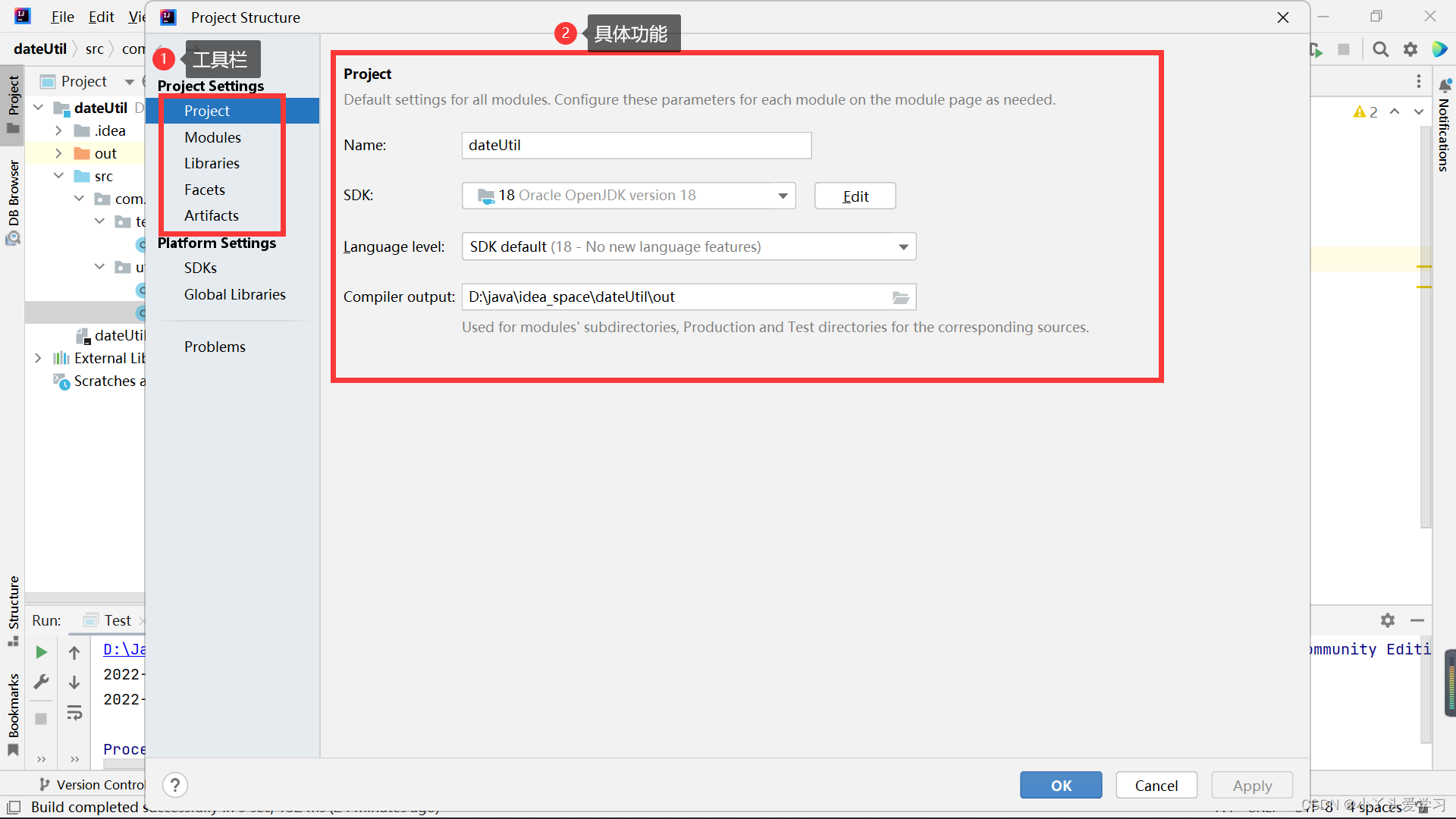Click the OK button
Screen dimensions: 1456x819
[x=1060, y=786]
